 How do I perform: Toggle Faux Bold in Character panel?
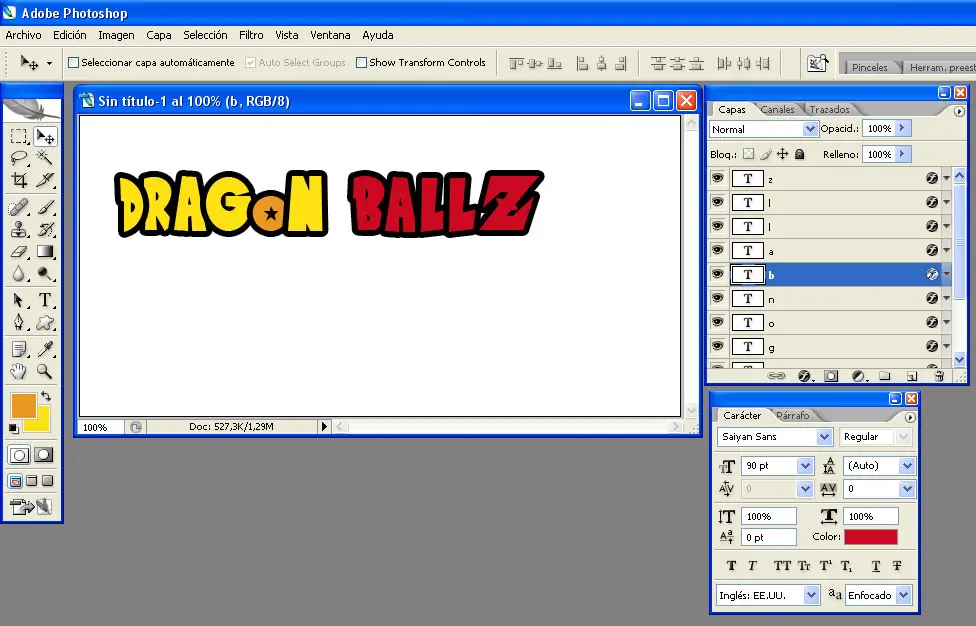point(731,566)
